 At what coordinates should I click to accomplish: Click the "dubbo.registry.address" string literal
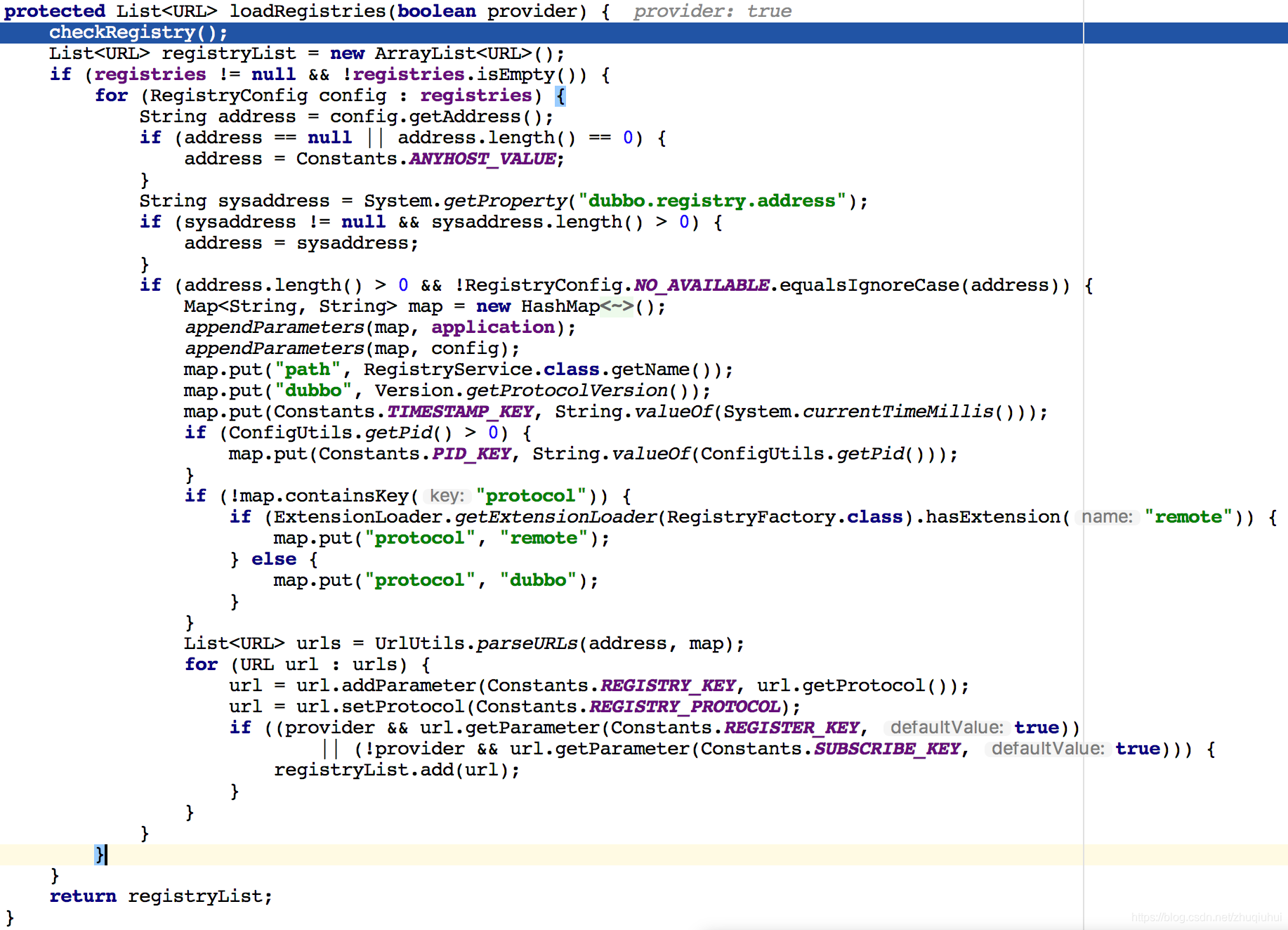(x=712, y=201)
